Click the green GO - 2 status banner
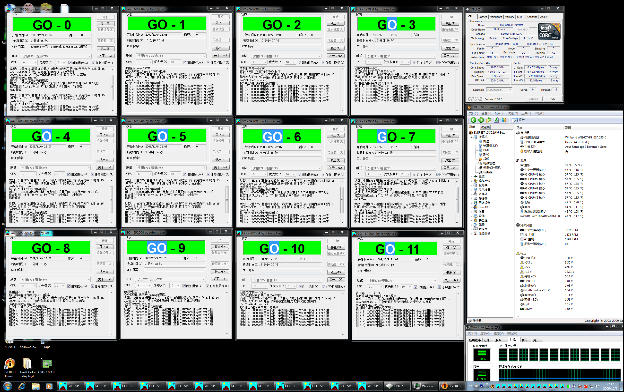The width and height of the screenshot is (624, 392). click(282, 24)
